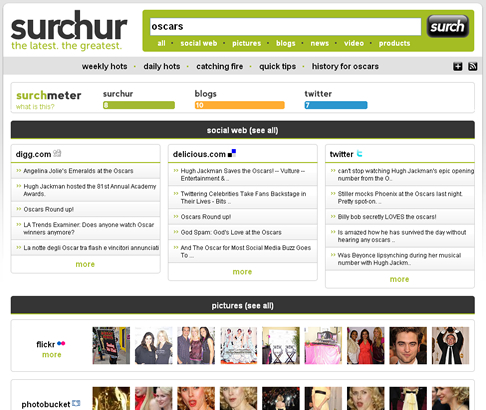Open flickr thumbnail of two director chairs
Screen dimensions: 486x410
[x=281, y=345]
